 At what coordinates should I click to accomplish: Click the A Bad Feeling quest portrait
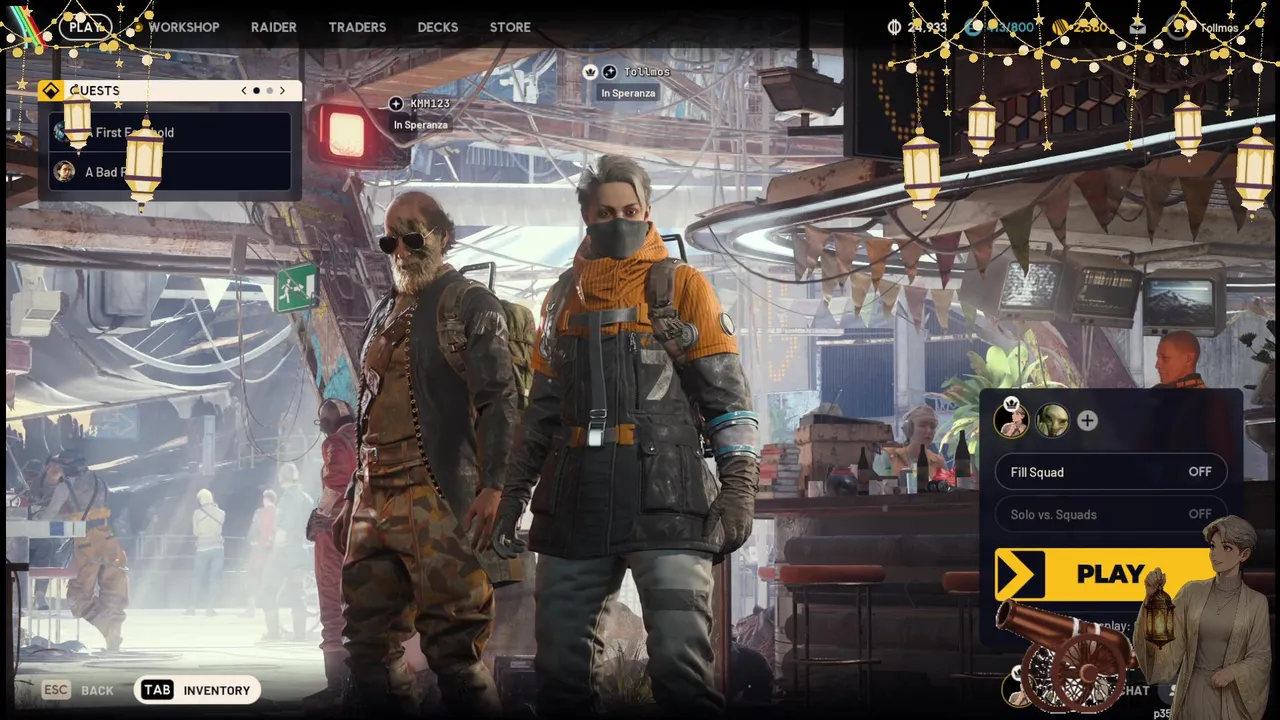(64, 171)
